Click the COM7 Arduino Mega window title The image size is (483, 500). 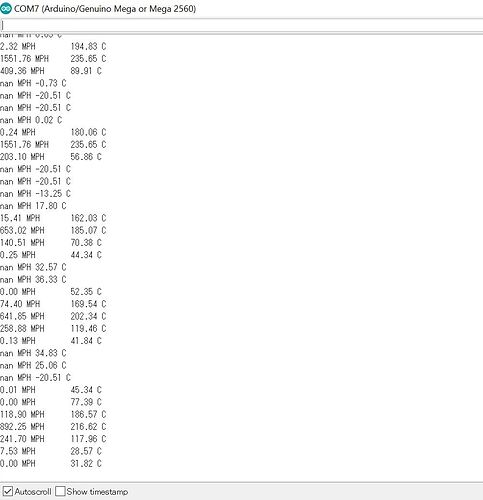tap(105, 9)
